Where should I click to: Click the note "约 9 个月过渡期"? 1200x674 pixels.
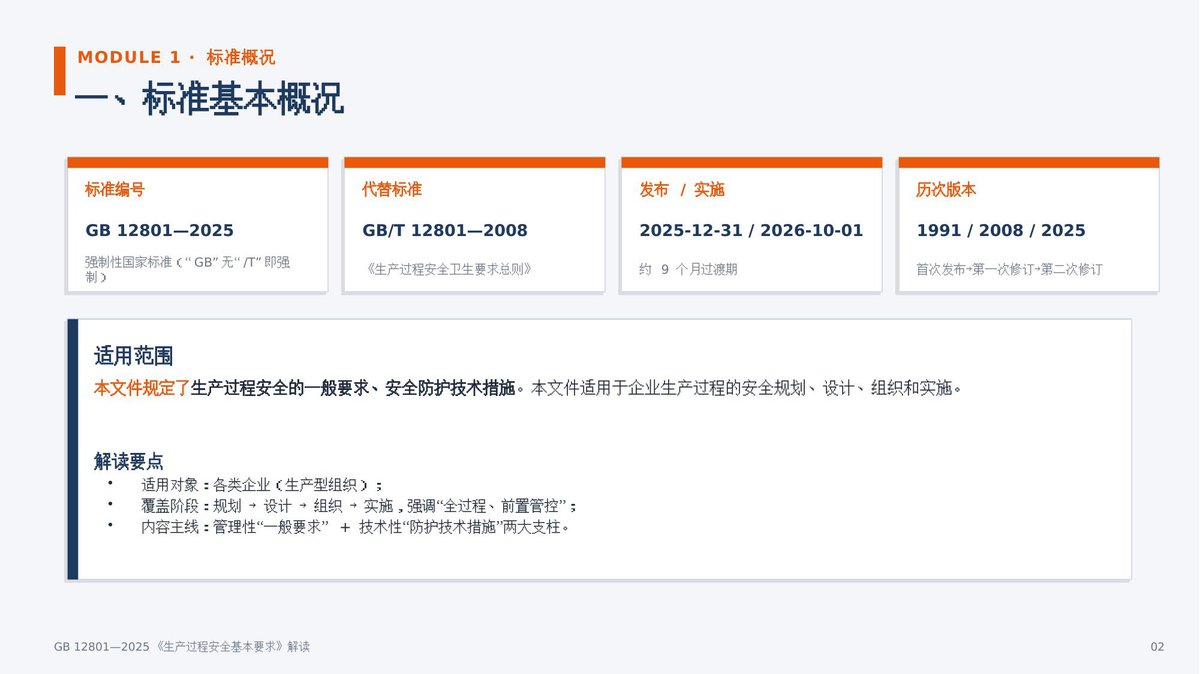(x=688, y=269)
